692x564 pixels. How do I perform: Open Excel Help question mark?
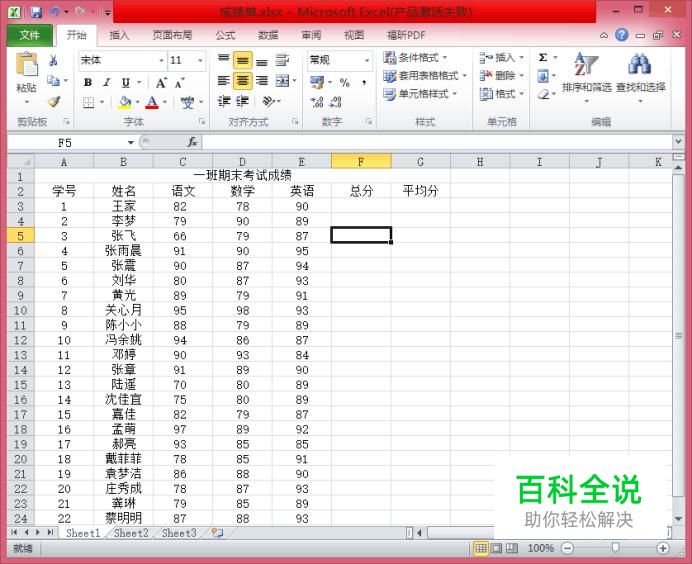tap(622, 35)
